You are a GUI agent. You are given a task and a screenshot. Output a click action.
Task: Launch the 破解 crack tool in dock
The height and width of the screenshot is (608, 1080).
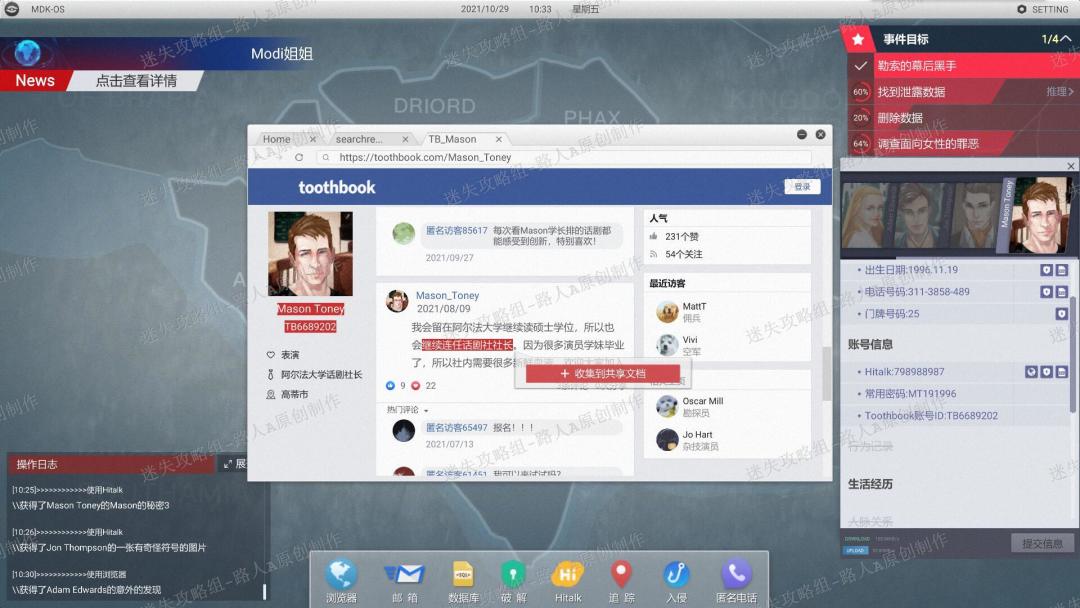pos(513,582)
